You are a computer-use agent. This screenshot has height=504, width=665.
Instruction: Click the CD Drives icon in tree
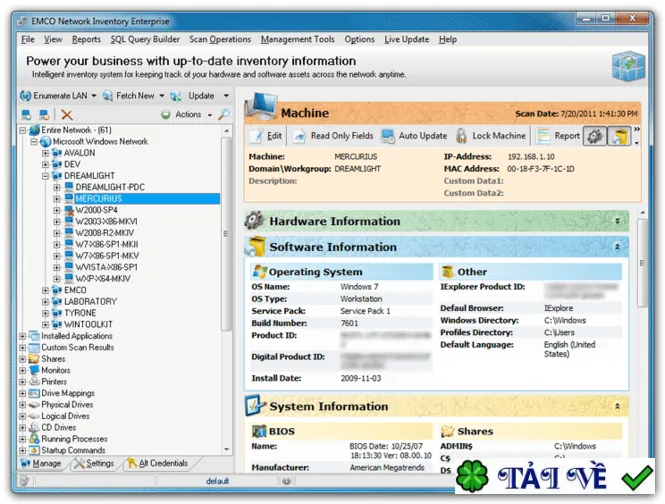[34, 428]
